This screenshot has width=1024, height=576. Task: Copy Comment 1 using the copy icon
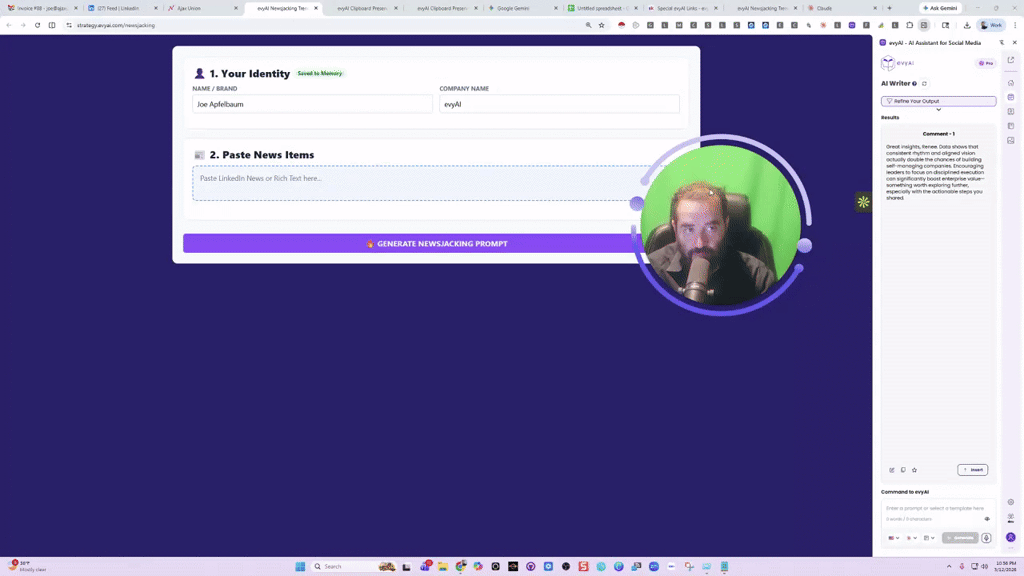pyautogui.click(x=903, y=470)
